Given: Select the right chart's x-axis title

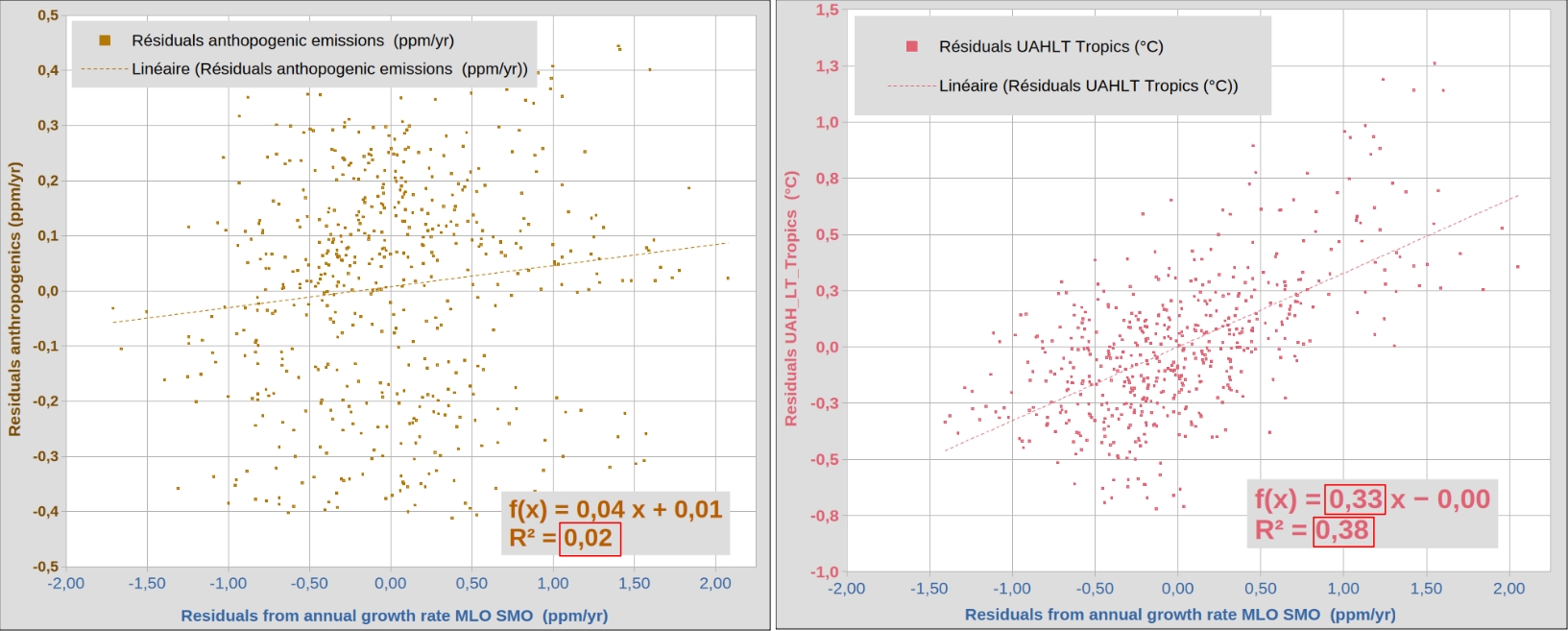Looking at the screenshot, I should 1179,615.
